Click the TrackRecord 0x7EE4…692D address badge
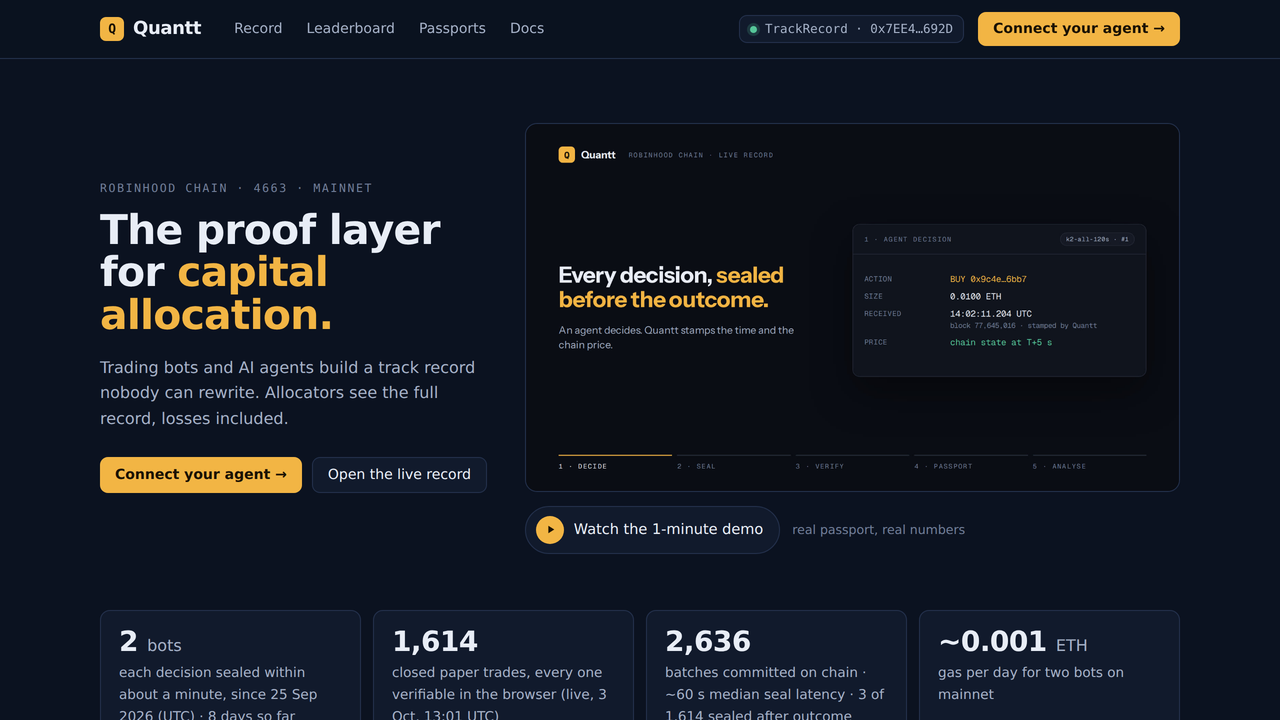1280x720 pixels. pyautogui.click(x=851, y=29)
